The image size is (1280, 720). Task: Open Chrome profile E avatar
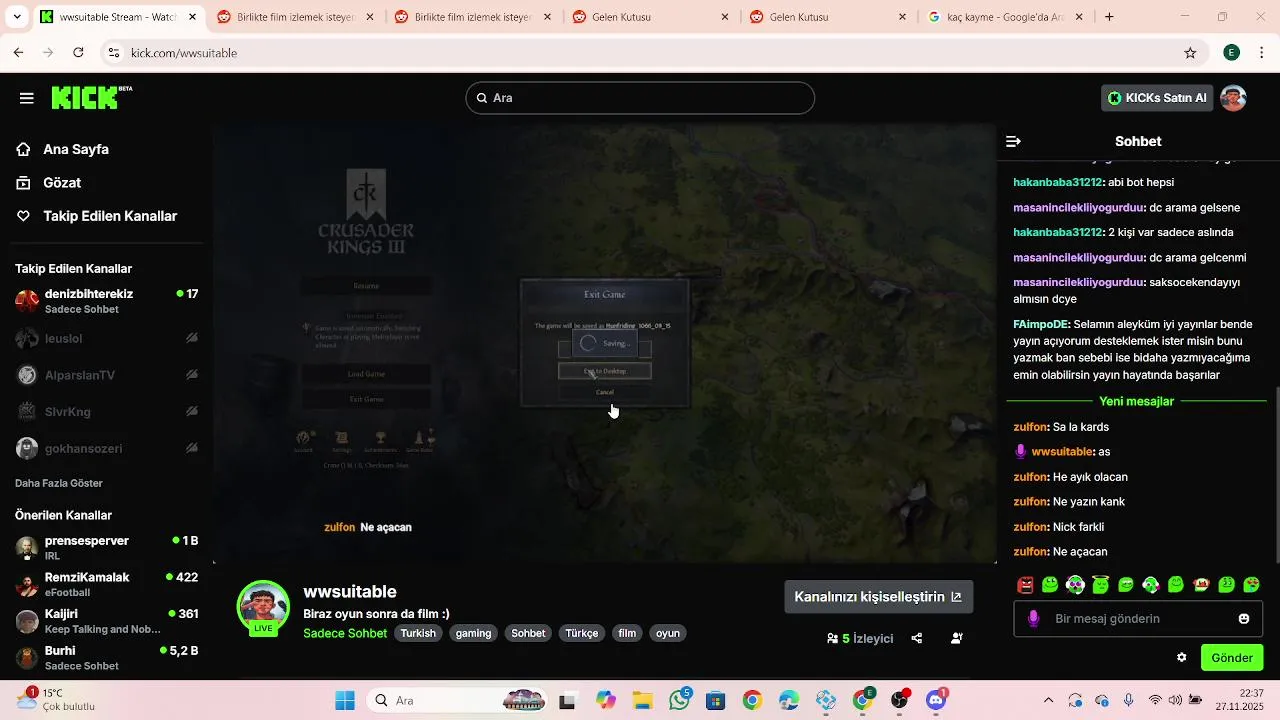pos(1232,53)
